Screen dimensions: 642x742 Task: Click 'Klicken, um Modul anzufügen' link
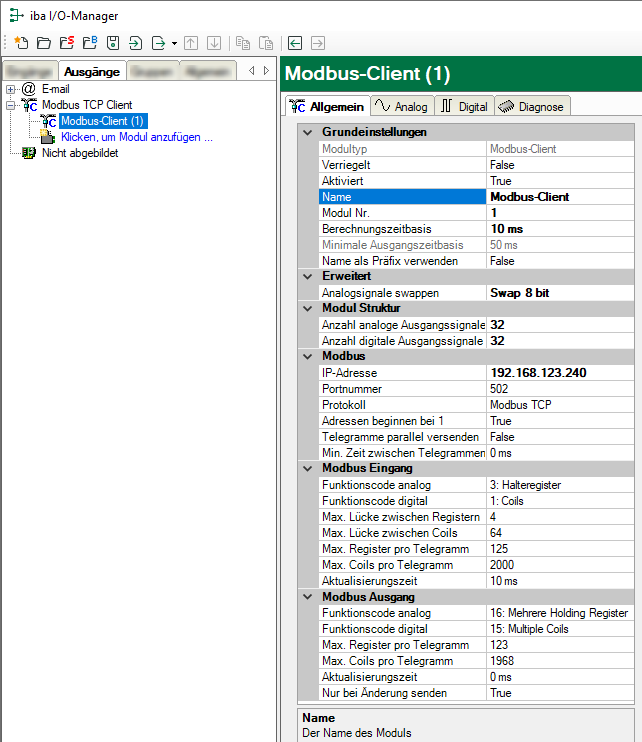click(137, 137)
